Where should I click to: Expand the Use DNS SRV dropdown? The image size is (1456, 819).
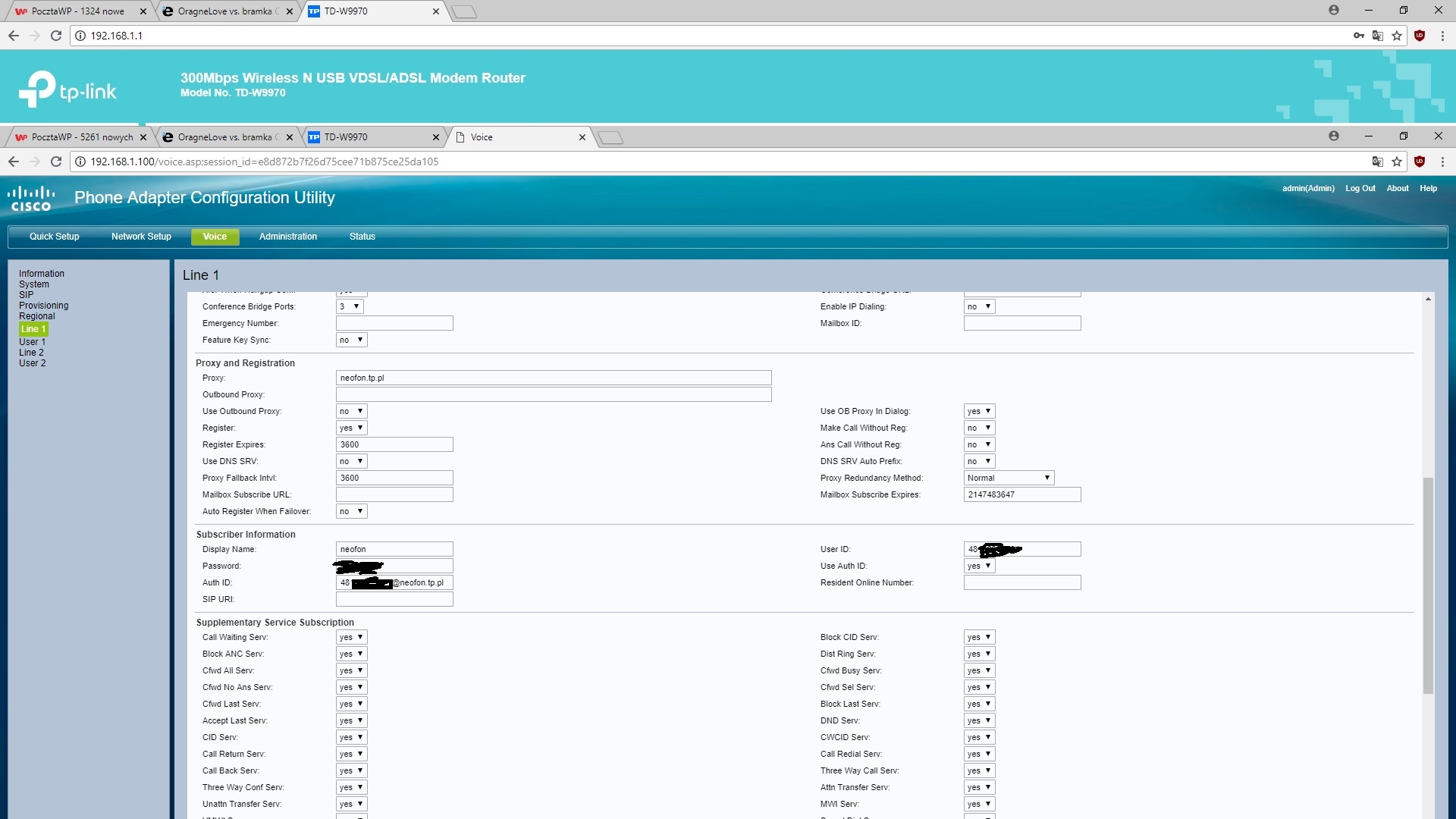[x=352, y=461]
